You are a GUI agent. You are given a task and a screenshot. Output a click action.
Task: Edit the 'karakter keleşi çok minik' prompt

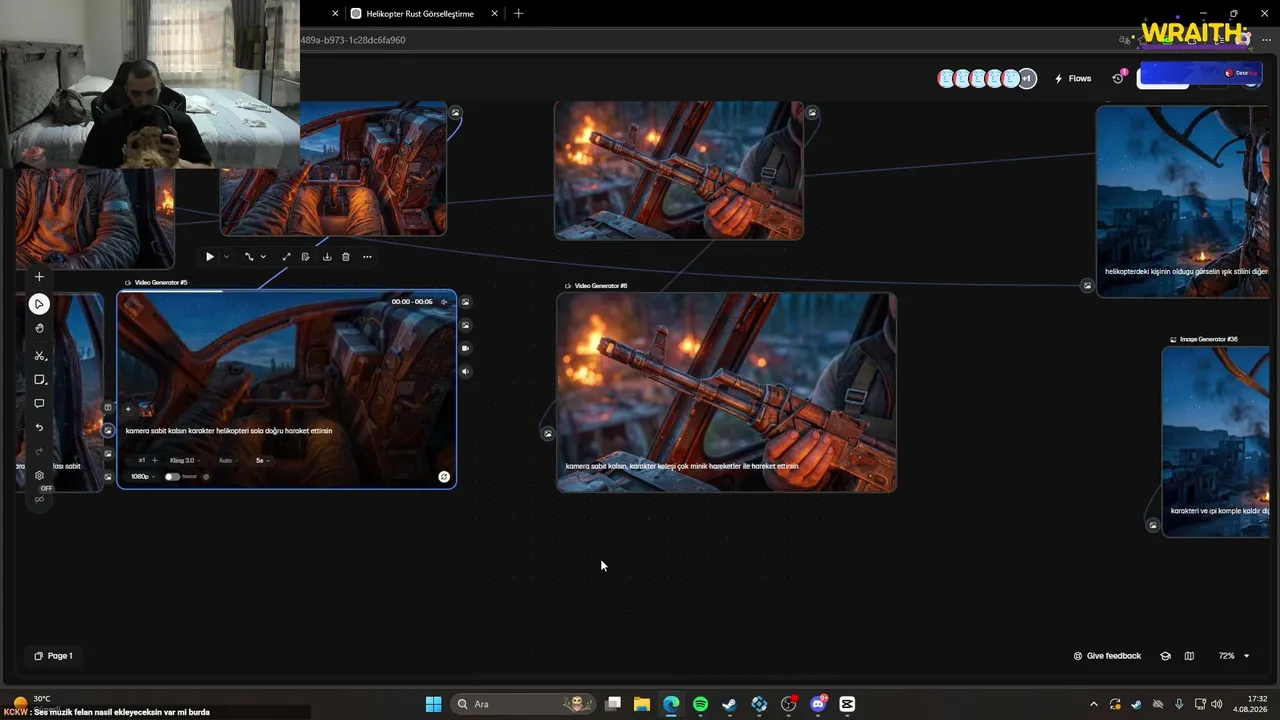(682, 466)
